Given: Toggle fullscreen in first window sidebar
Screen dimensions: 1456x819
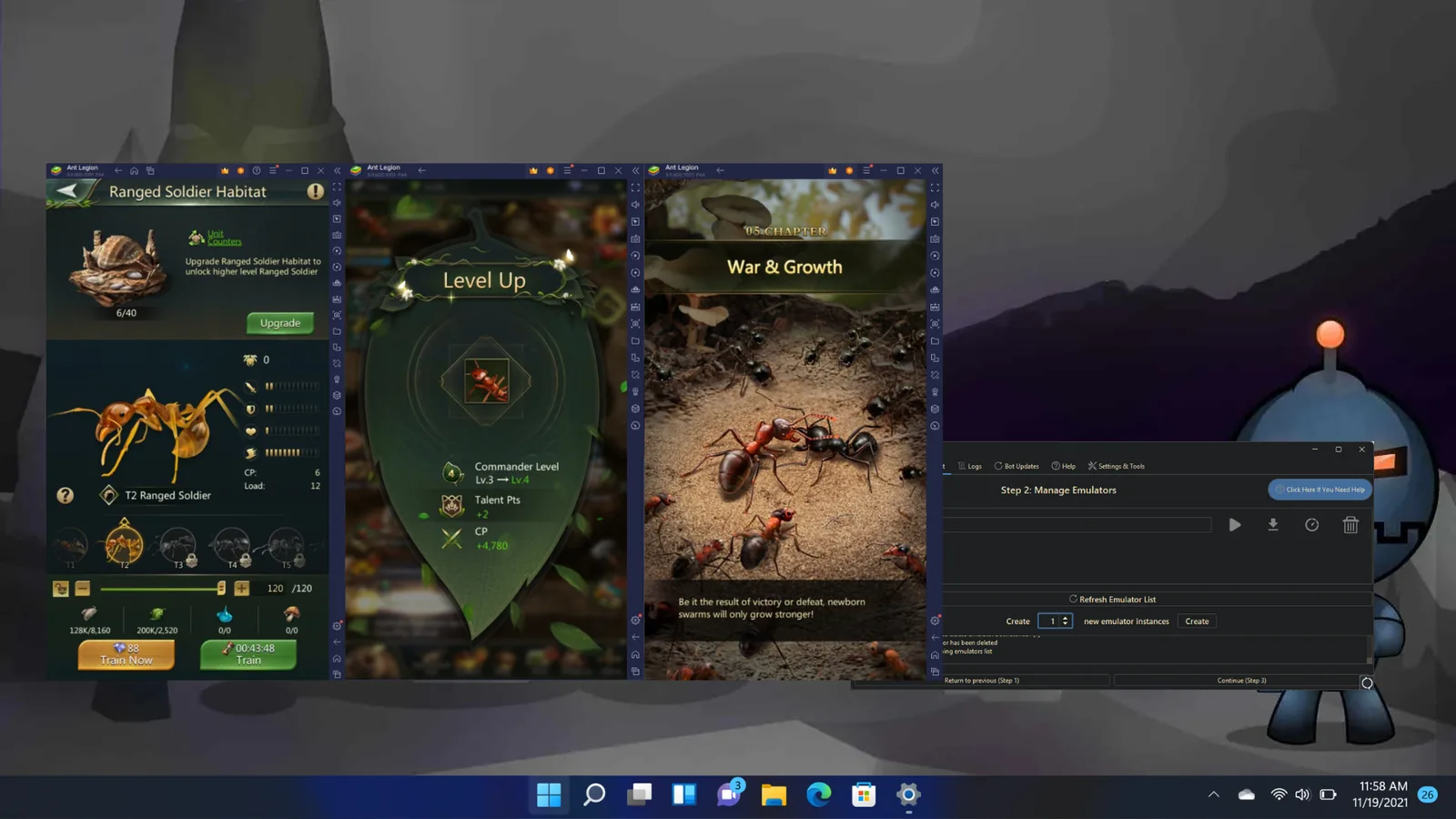Looking at the screenshot, I should tap(337, 187).
